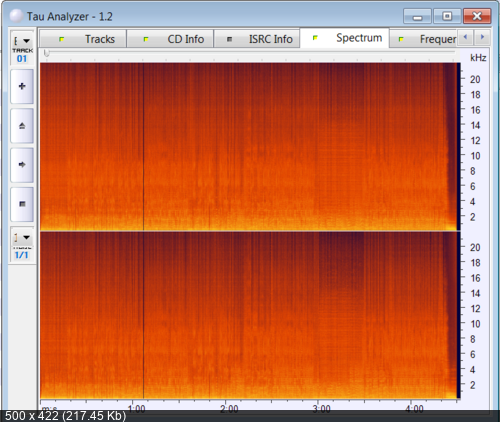Click the lower channel spectrogram

pyautogui.click(x=248, y=315)
